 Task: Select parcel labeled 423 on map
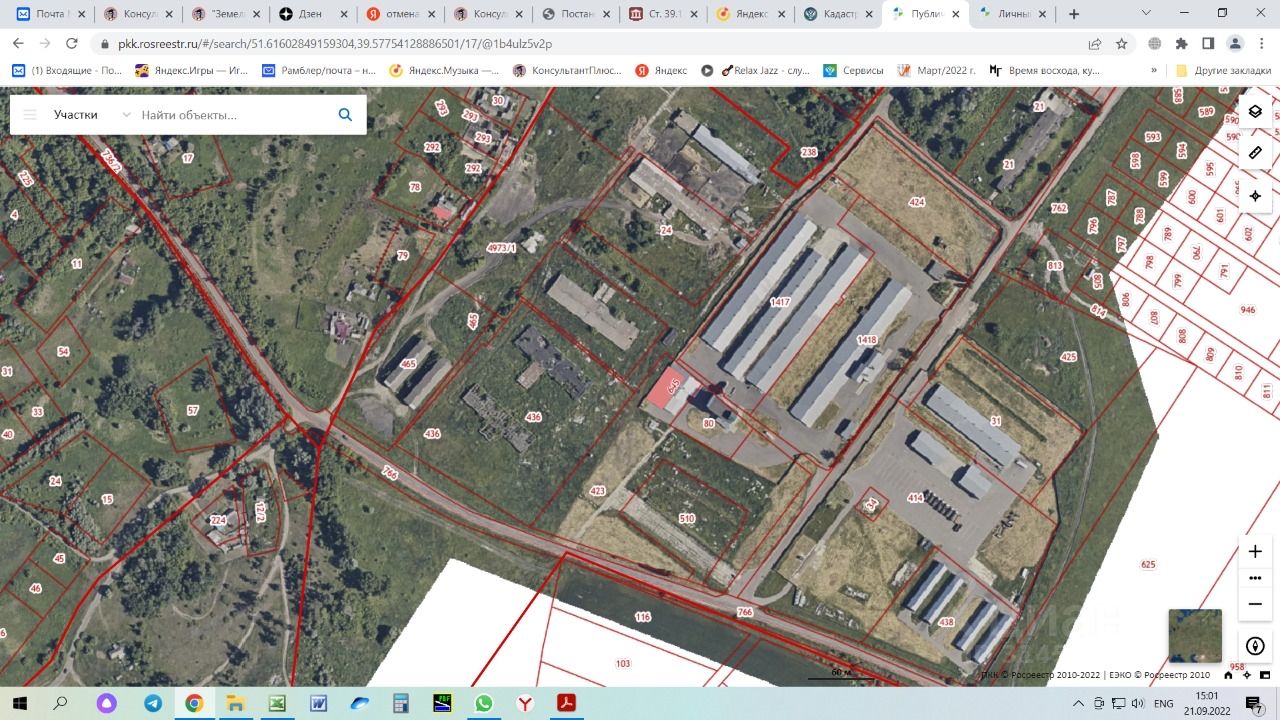[597, 491]
